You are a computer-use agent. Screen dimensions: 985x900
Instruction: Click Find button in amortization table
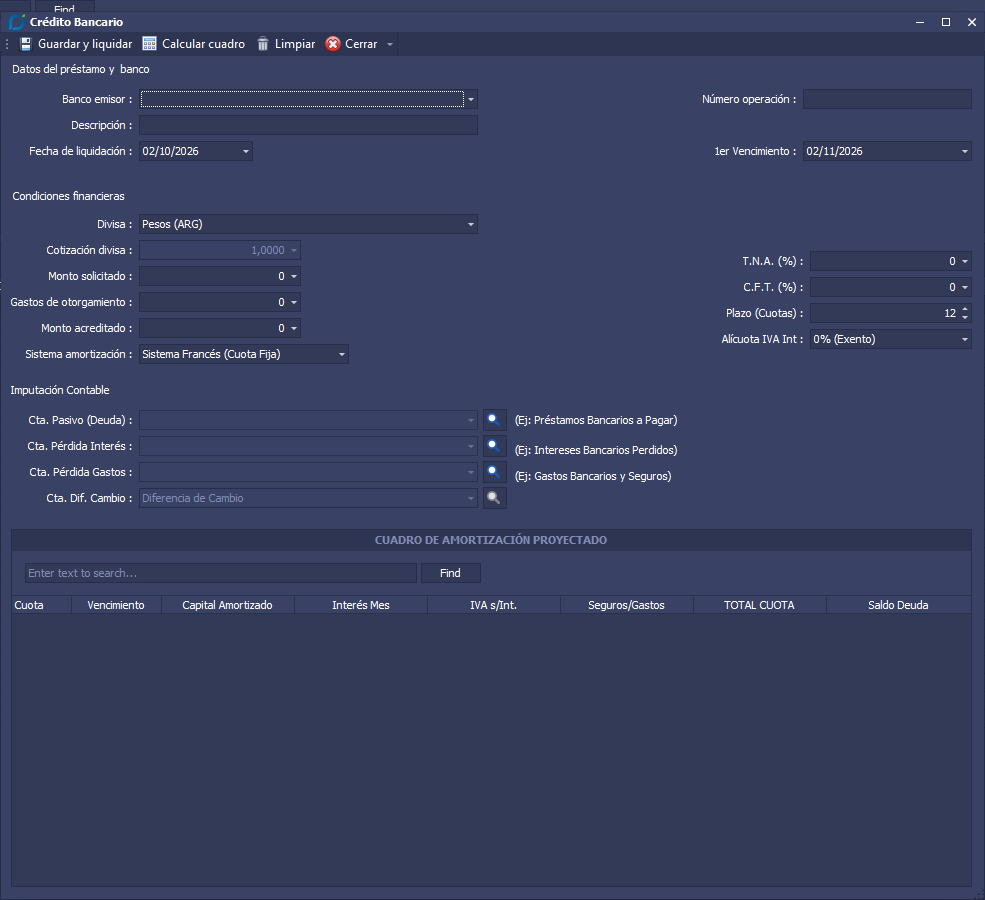click(x=450, y=573)
